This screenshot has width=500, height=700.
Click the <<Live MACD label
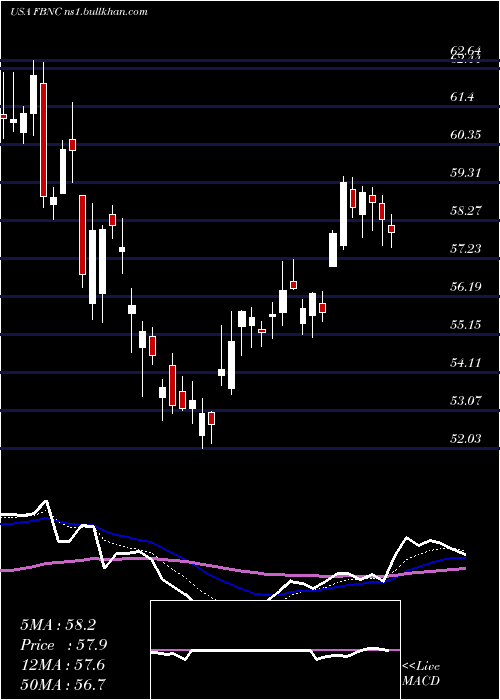[421, 673]
